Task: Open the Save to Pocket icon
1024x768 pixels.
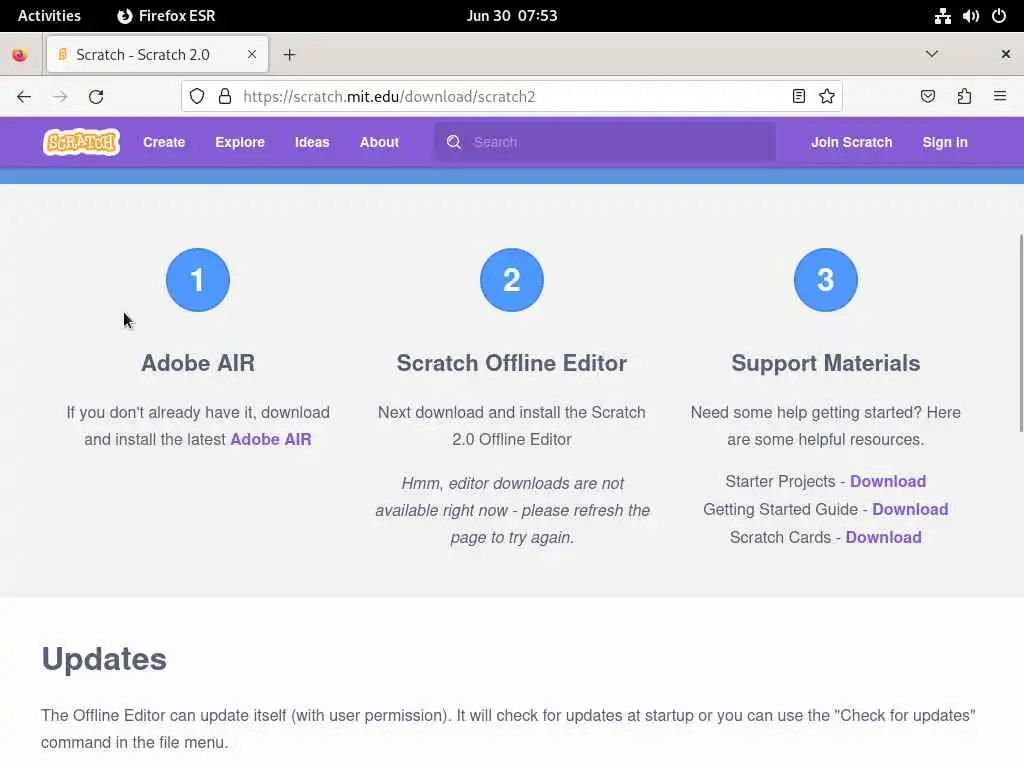Action: (927, 97)
